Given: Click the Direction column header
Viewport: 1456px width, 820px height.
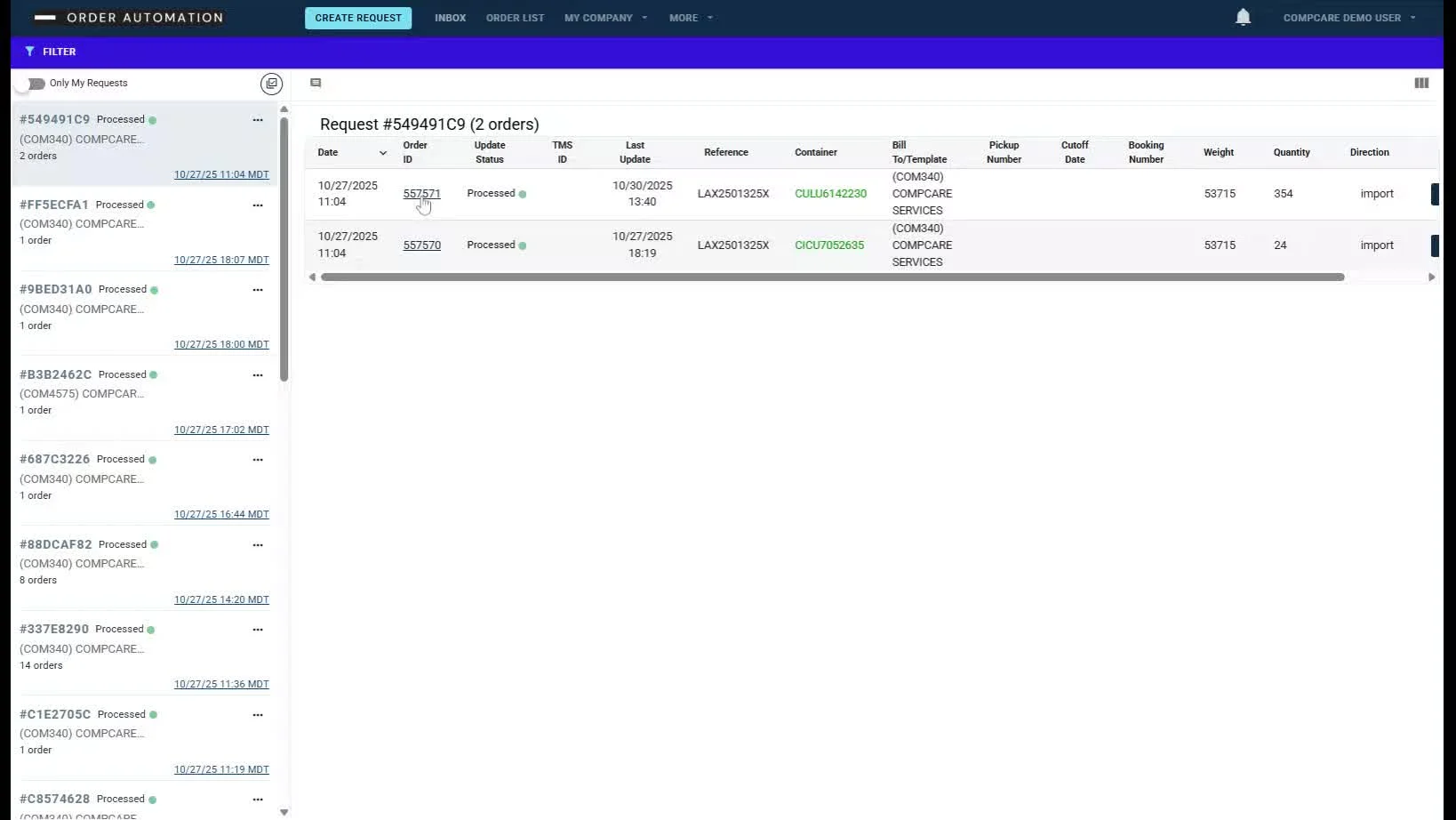Looking at the screenshot, I should tap(1369, 153).
